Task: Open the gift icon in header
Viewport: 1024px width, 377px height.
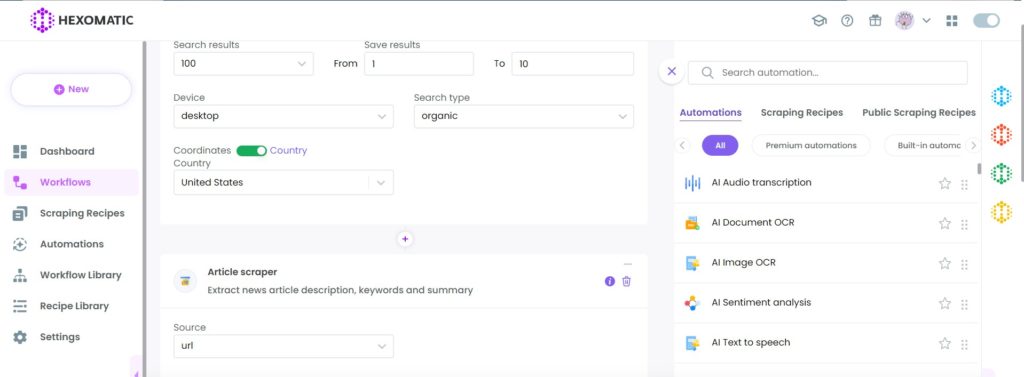Action: [x=875, y=20]
